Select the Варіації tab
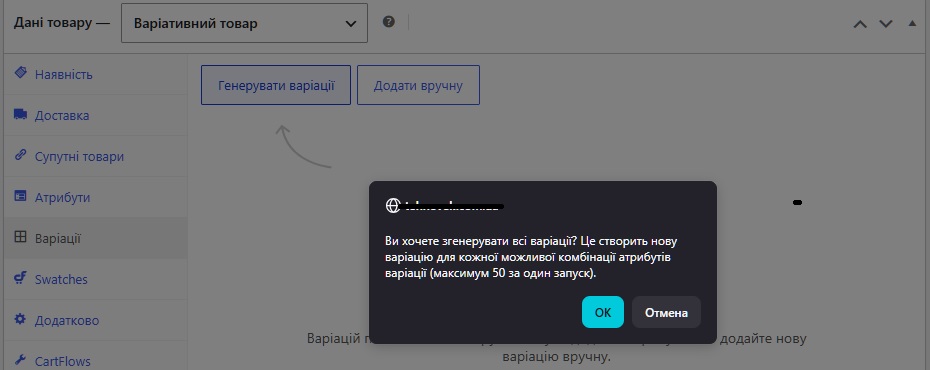This screenshot has height=370, width=930. 95,238
